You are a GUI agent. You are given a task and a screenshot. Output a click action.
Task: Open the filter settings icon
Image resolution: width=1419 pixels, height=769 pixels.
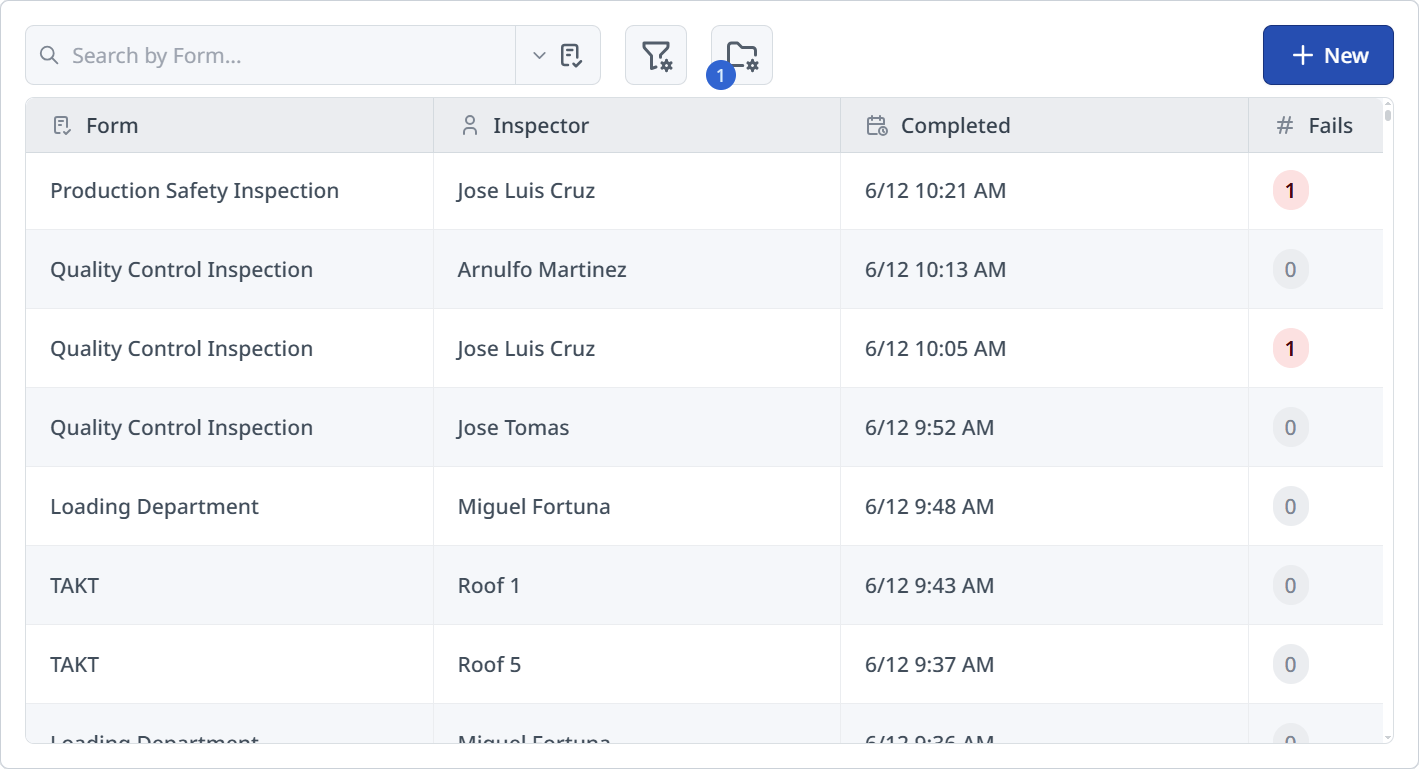(656, 54)
